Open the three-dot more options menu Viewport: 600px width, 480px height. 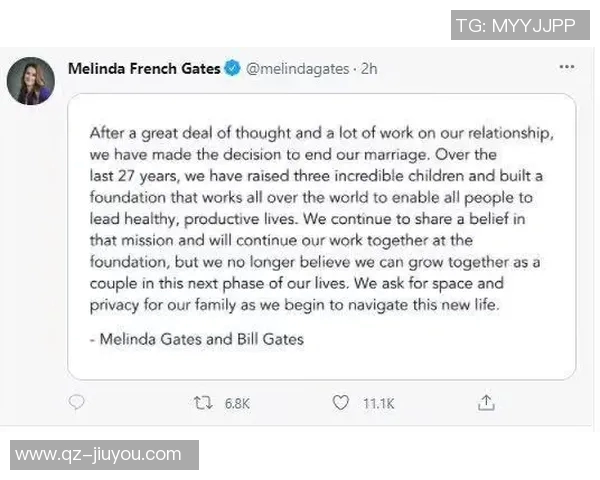tap(567, 67)
